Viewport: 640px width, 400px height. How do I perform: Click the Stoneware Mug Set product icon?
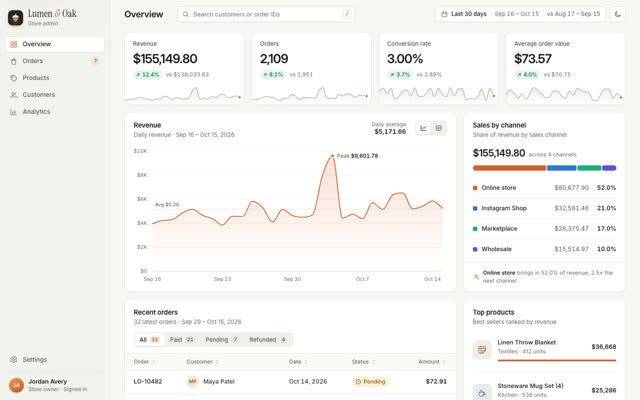[x=482, y=393]
